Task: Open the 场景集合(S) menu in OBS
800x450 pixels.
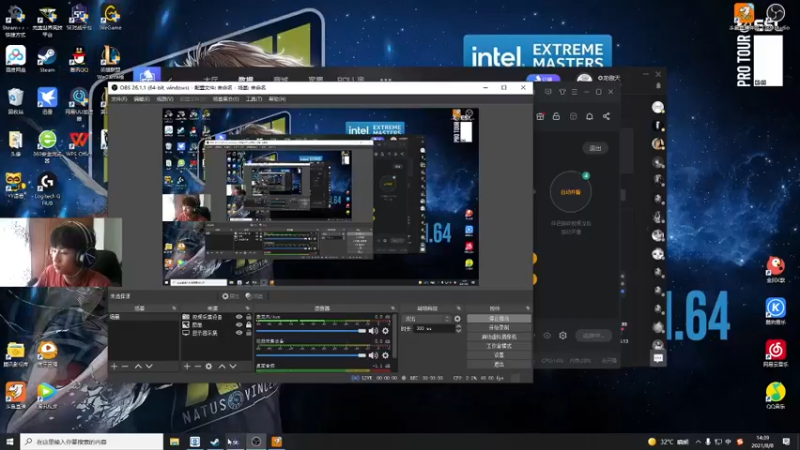Action: click(226, 99)
